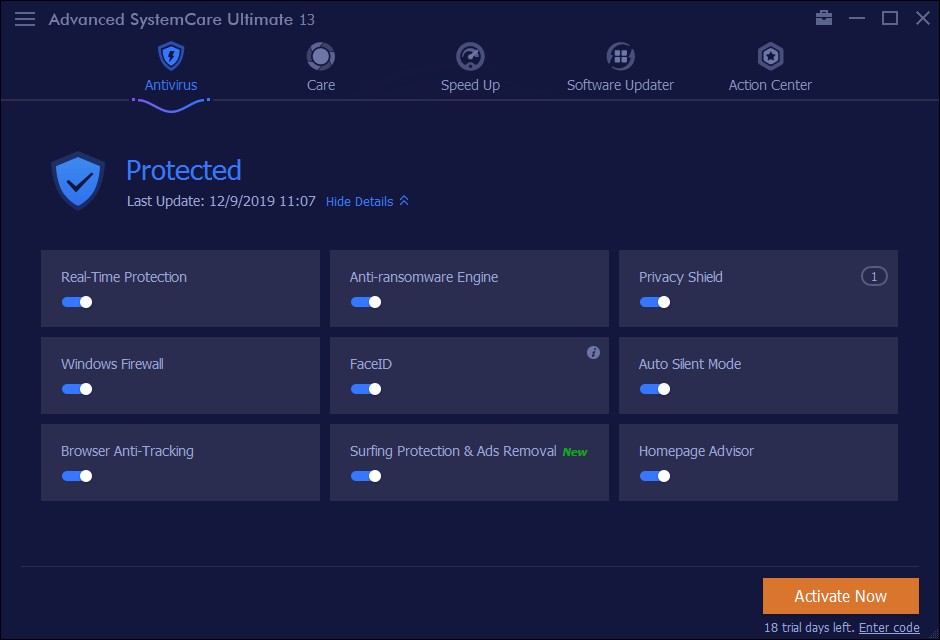Open the FaceID info icon
Screen dimensions: 940x640
click(593, 352)
